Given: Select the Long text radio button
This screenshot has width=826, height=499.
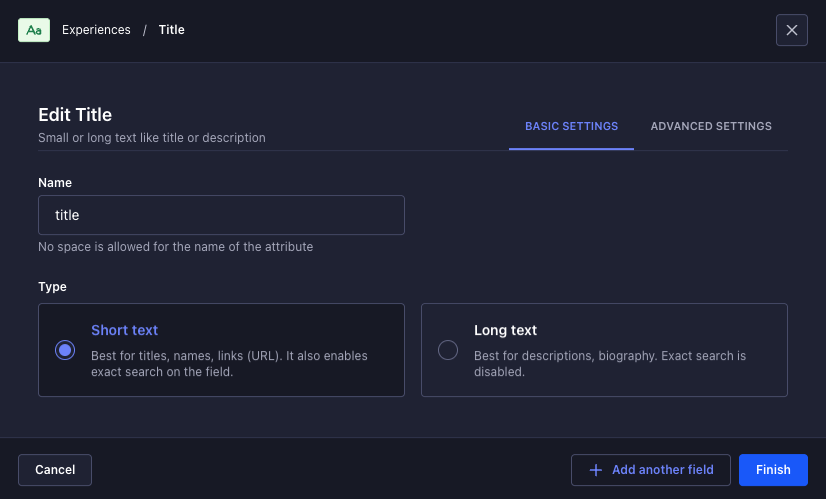Looking at the screenshot, I should coord(448,350).
